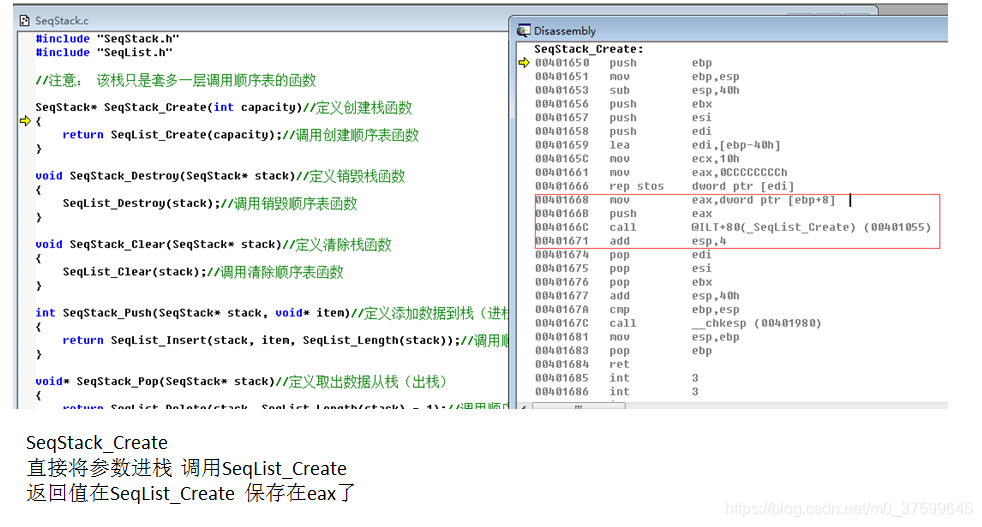
Task: Click disassembly line 00401653 sub esp,40h
Action: (x=637, y=90)
